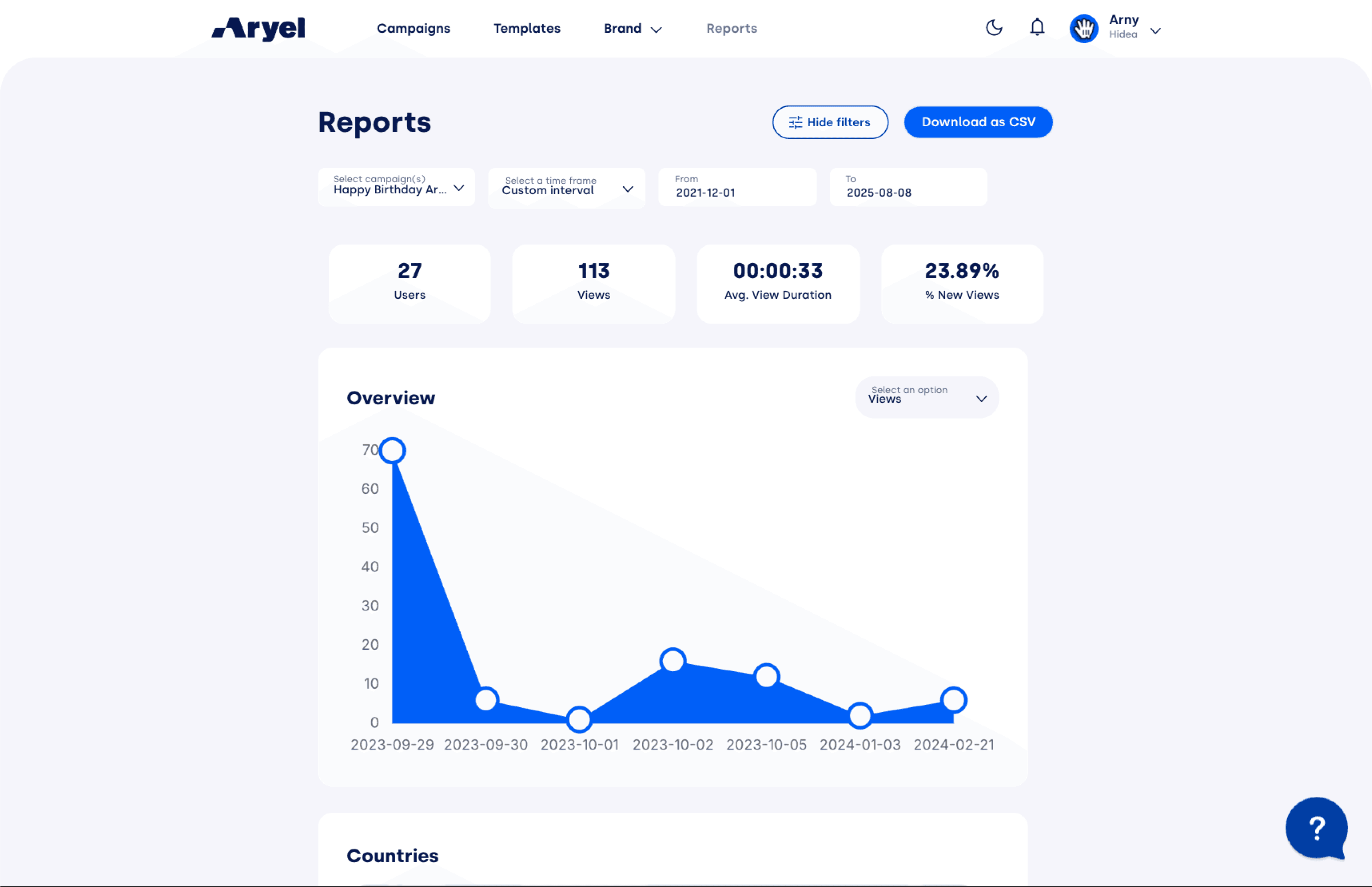Go to the Campaigns page

pos(413,28)
